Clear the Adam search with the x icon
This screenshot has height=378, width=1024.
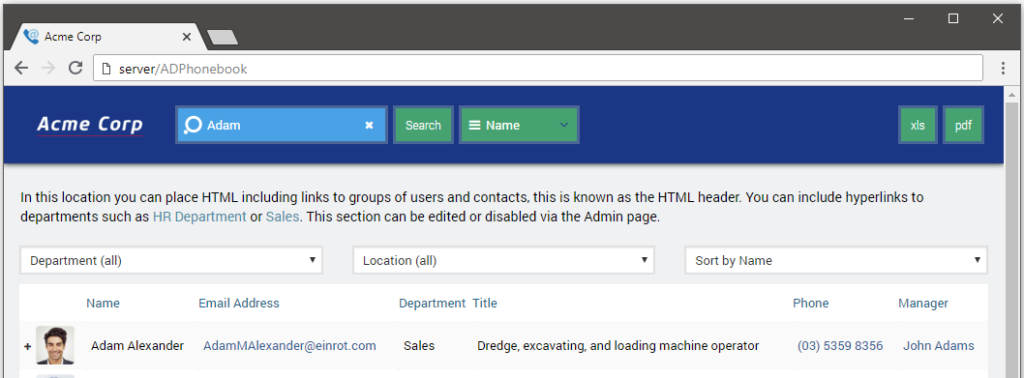coord(369,125)
